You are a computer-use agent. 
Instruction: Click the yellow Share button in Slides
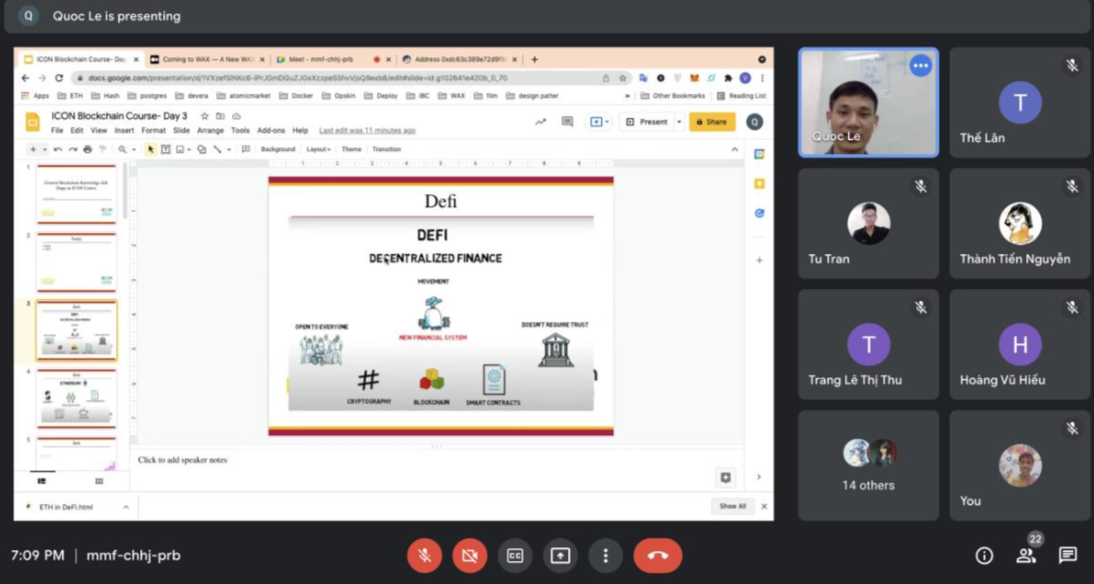tap(711, 122)
